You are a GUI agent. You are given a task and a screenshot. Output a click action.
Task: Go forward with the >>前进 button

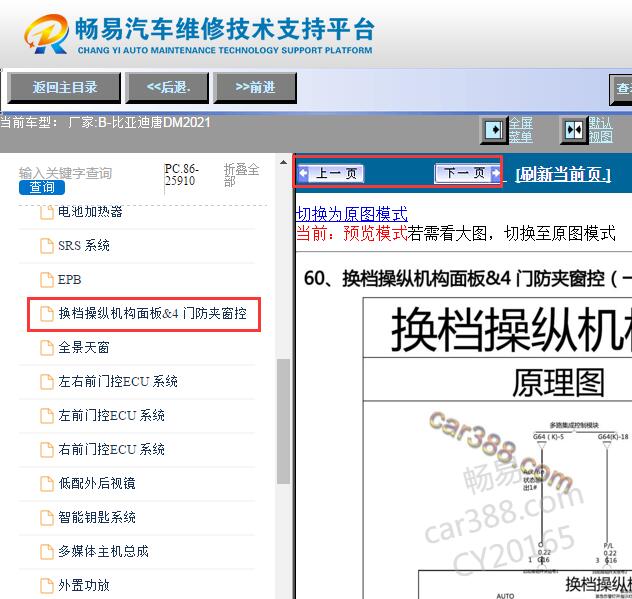256,87
